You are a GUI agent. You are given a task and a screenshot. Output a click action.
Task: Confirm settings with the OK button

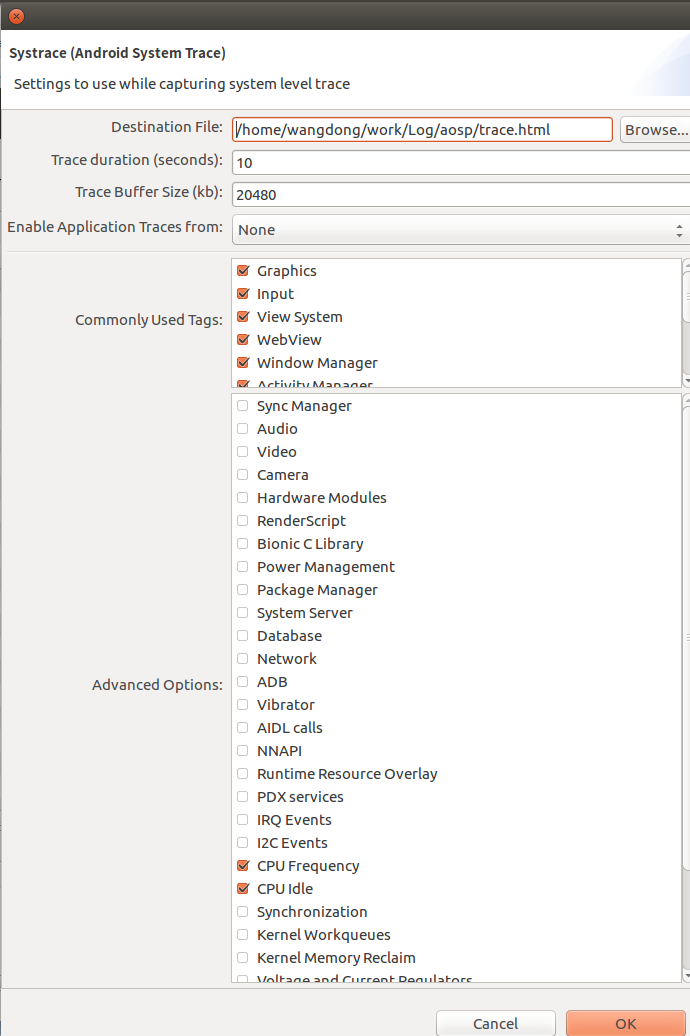(625, 1023)
